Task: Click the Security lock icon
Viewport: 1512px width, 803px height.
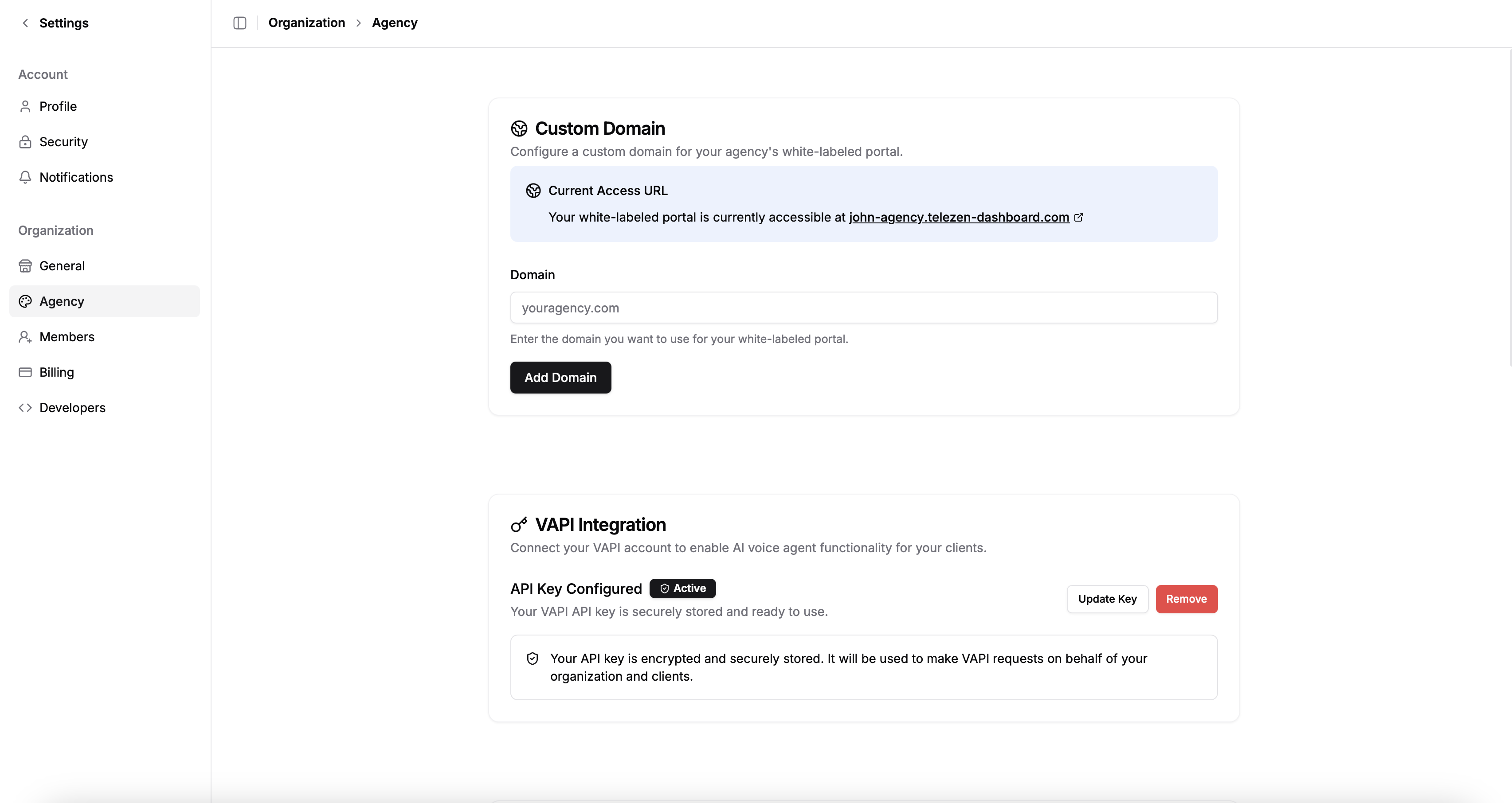Action: (x=25, y=142)
